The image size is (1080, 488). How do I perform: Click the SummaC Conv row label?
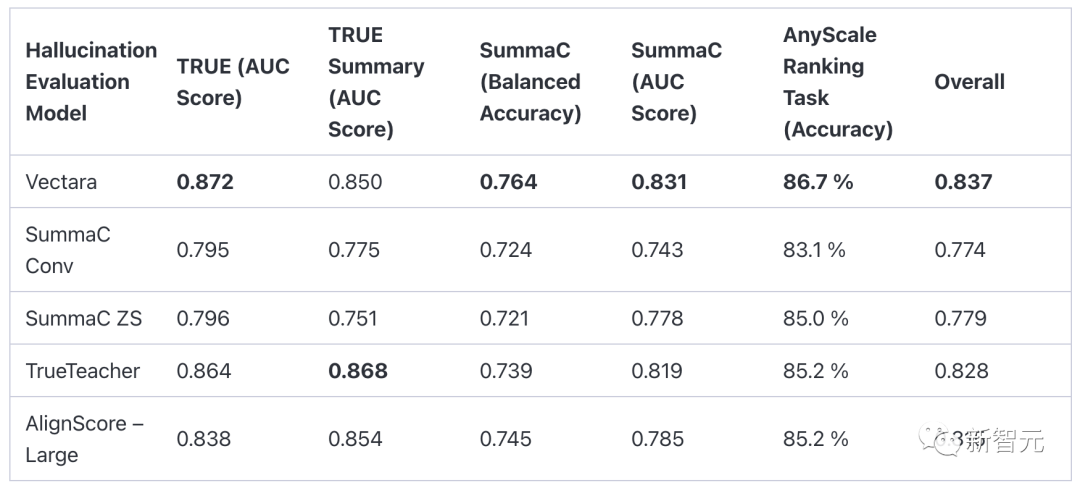click(x=68, y=249)
